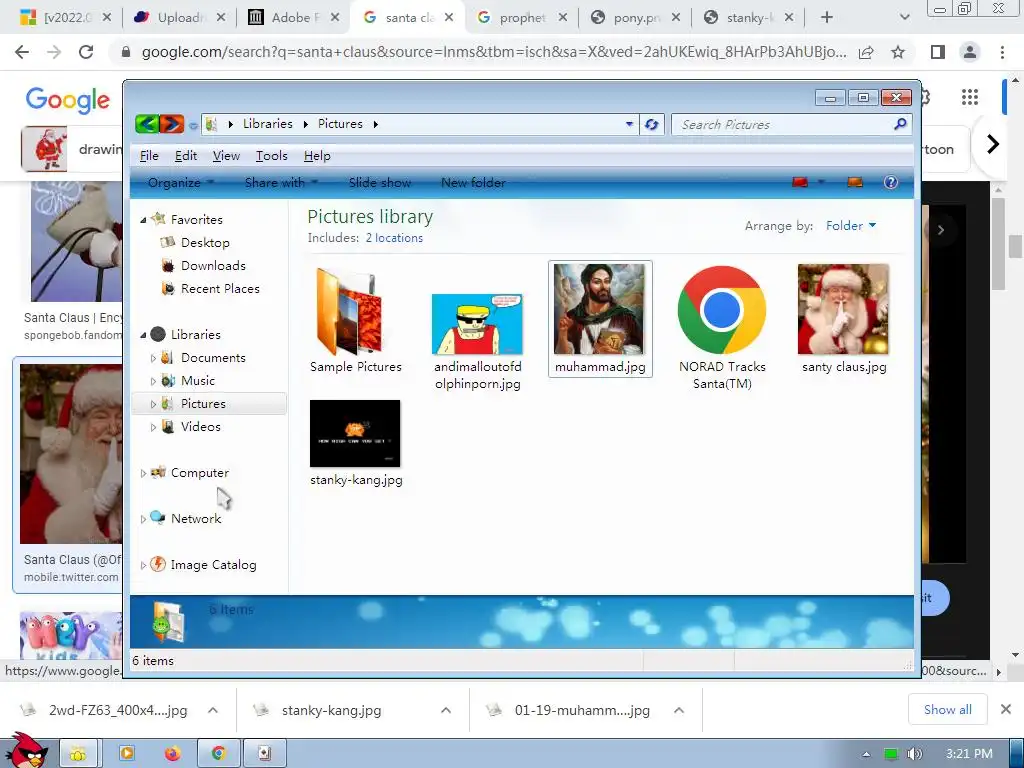Viewport: 1024px width, 768px height.
Task: Open the Help menu
Action: 317,155
